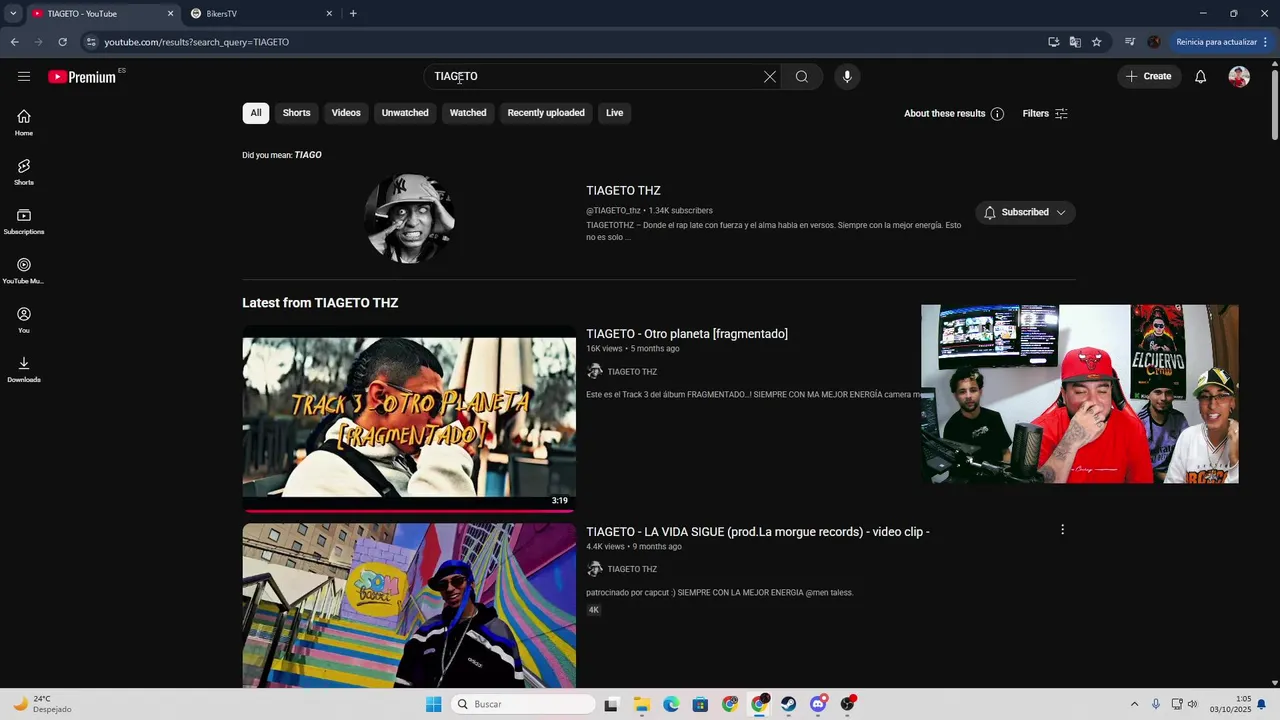
Task: Open the weather widget 24°C Despejado
Action: (40, 704)
